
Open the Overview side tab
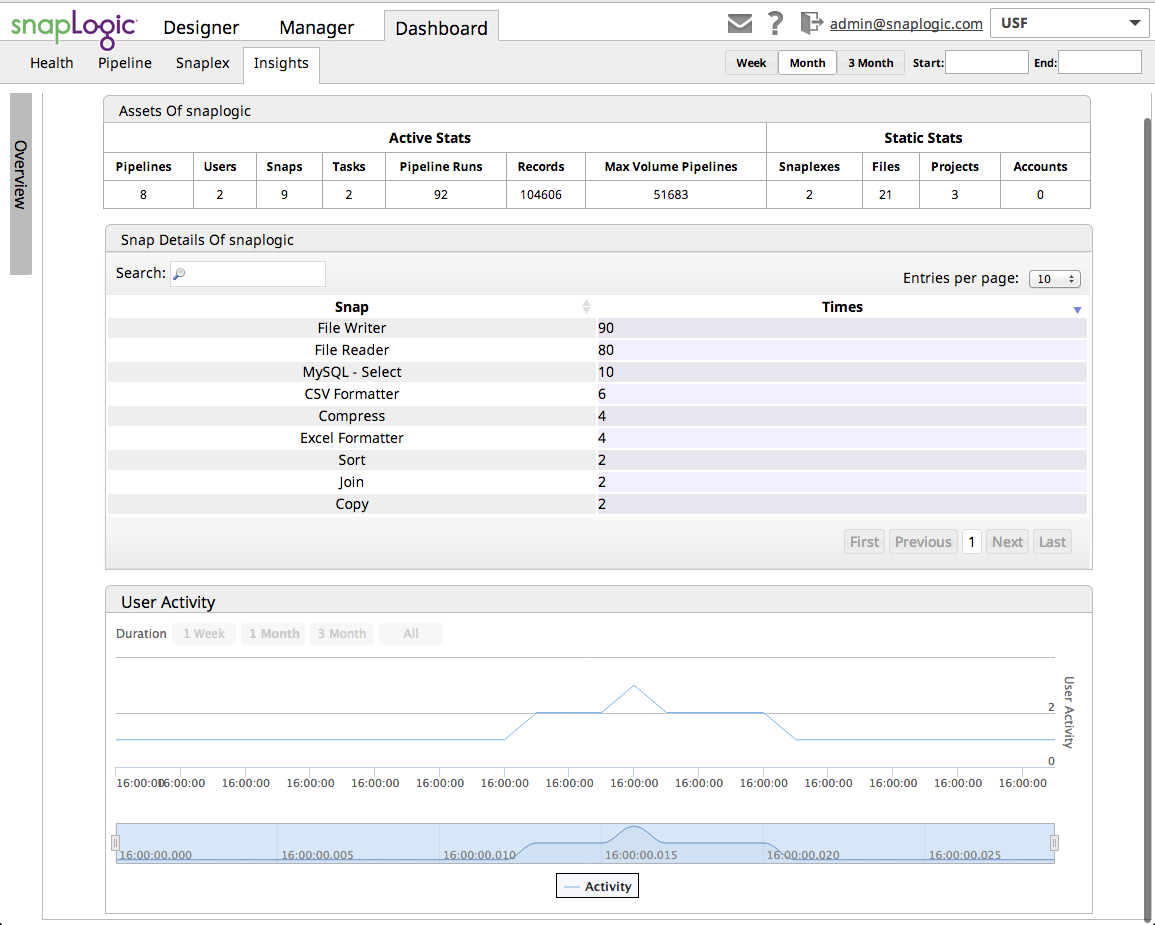(21, 183)
